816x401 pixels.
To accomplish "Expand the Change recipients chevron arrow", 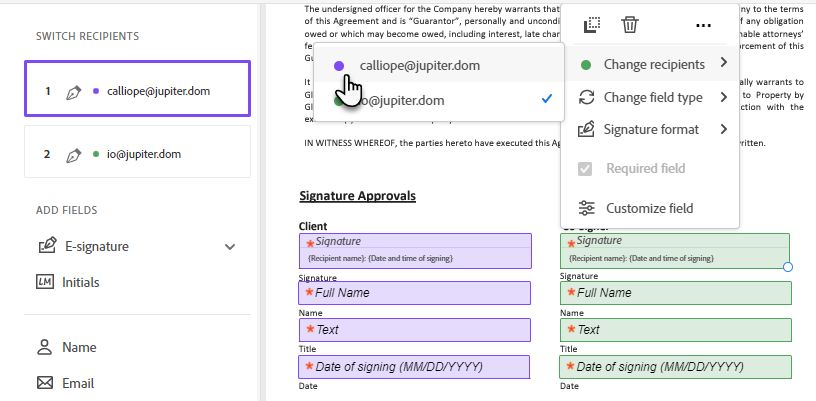I will tap(724, 63).
